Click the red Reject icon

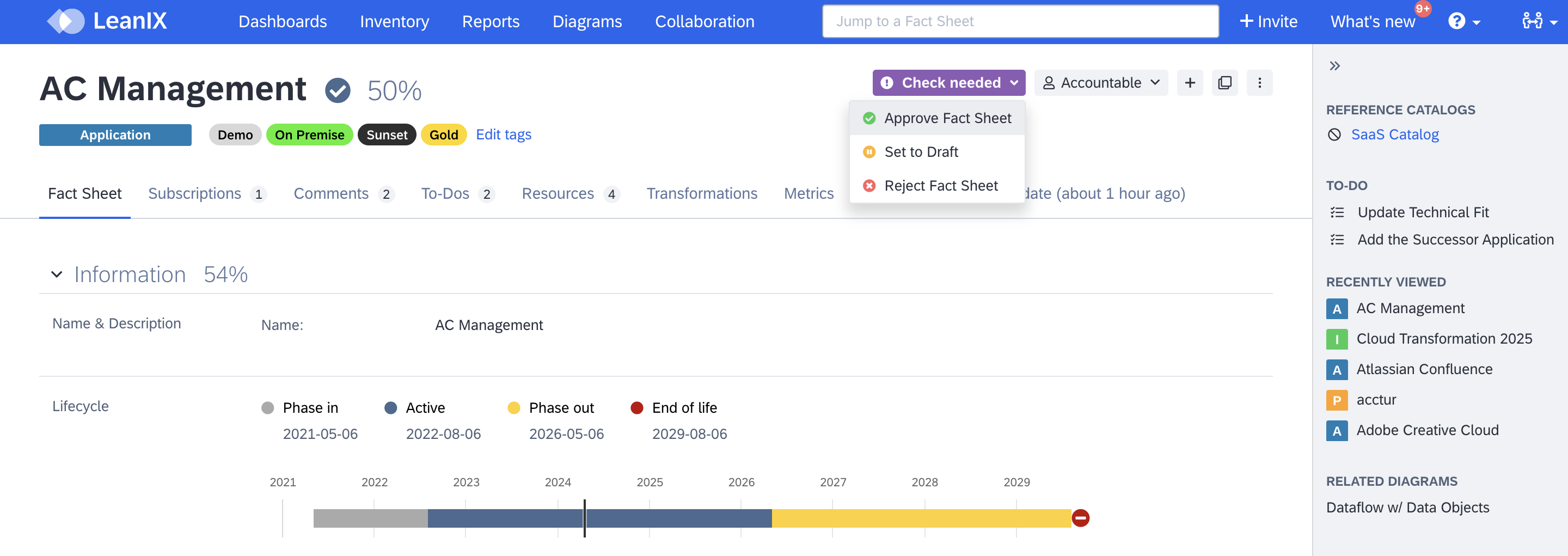pyautogui.click(x=869, y=186)
